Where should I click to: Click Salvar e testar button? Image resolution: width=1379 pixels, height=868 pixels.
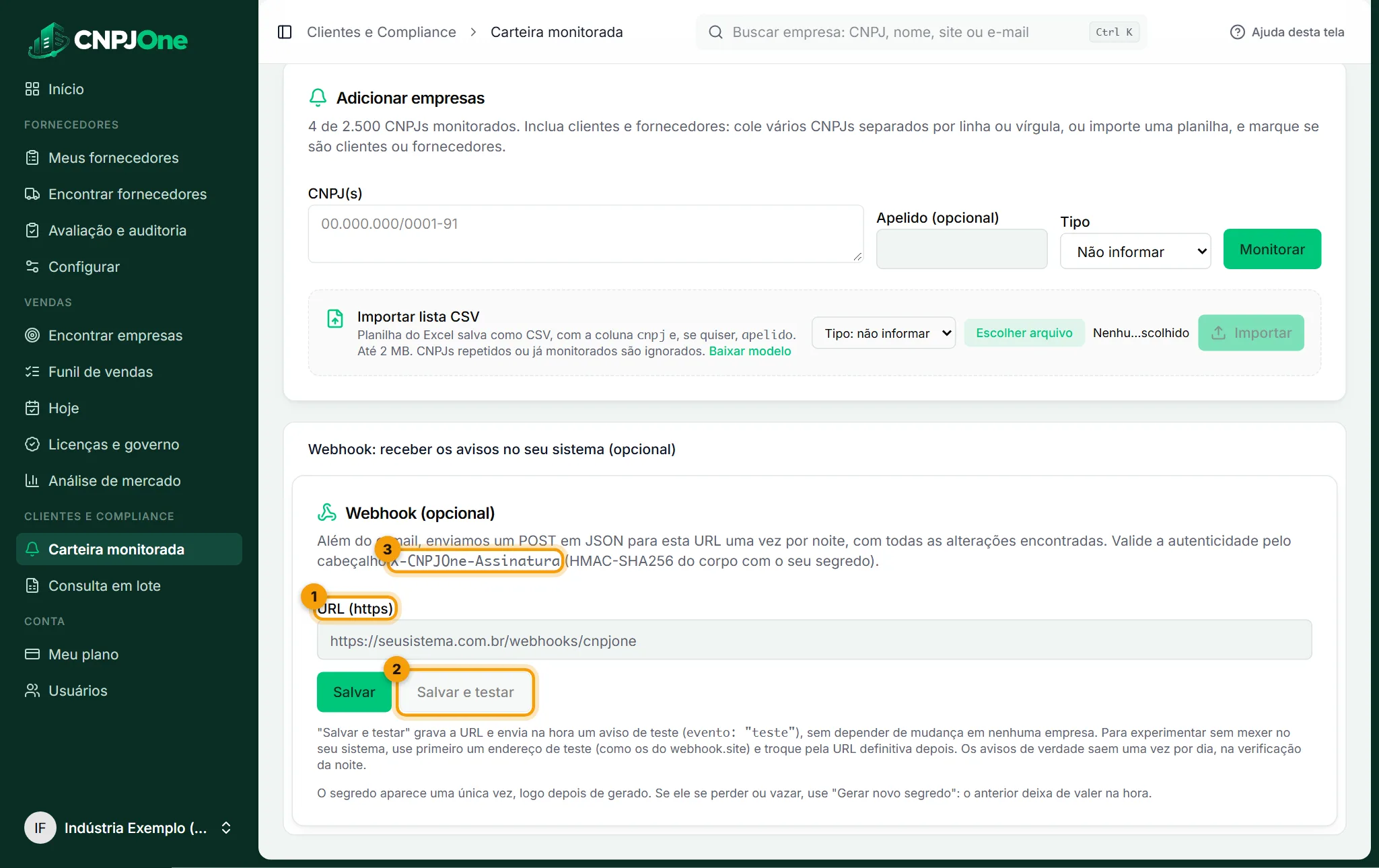tap(465, 692)
